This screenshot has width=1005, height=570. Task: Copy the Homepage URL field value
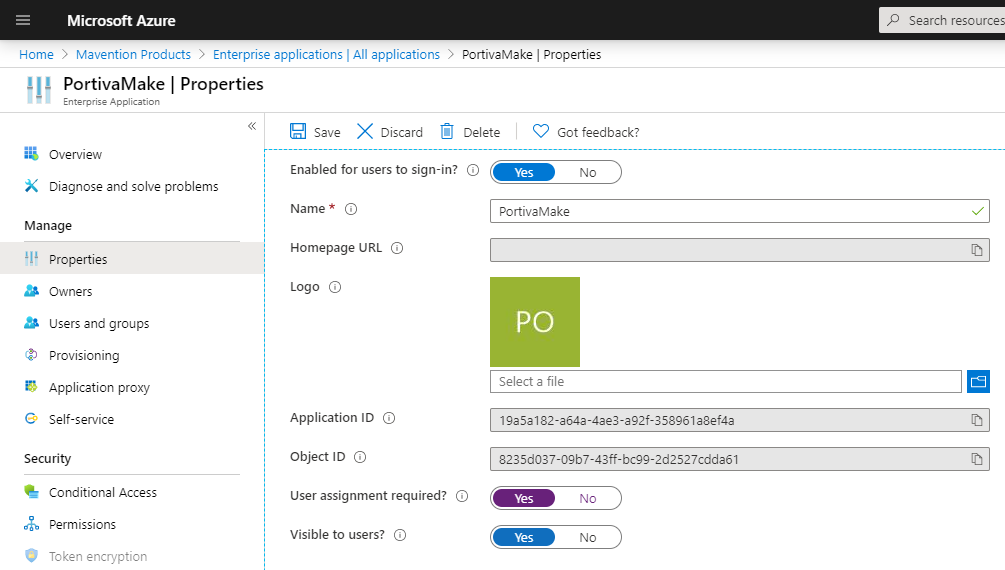(977, 250)
